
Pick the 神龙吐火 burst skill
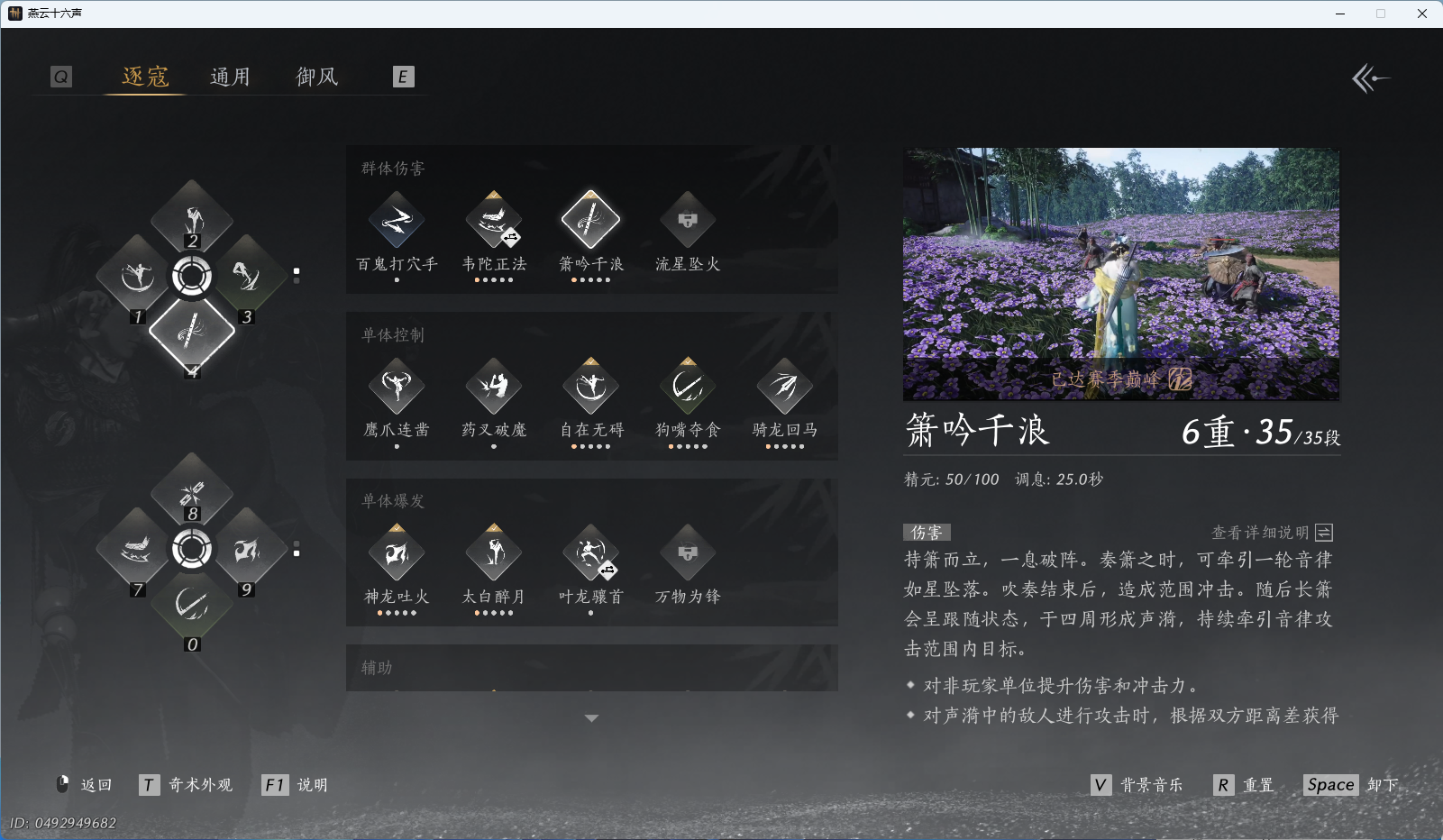397,552
